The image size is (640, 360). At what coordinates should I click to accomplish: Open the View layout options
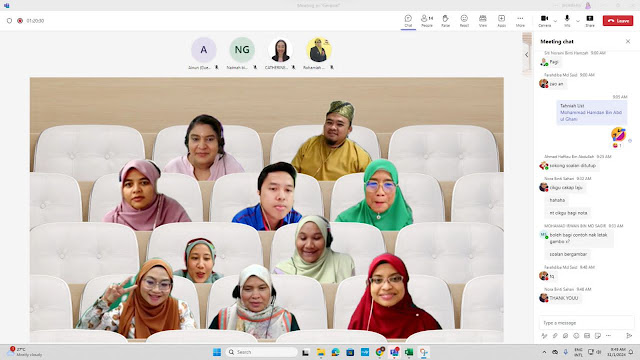click(x=483, y=21)
